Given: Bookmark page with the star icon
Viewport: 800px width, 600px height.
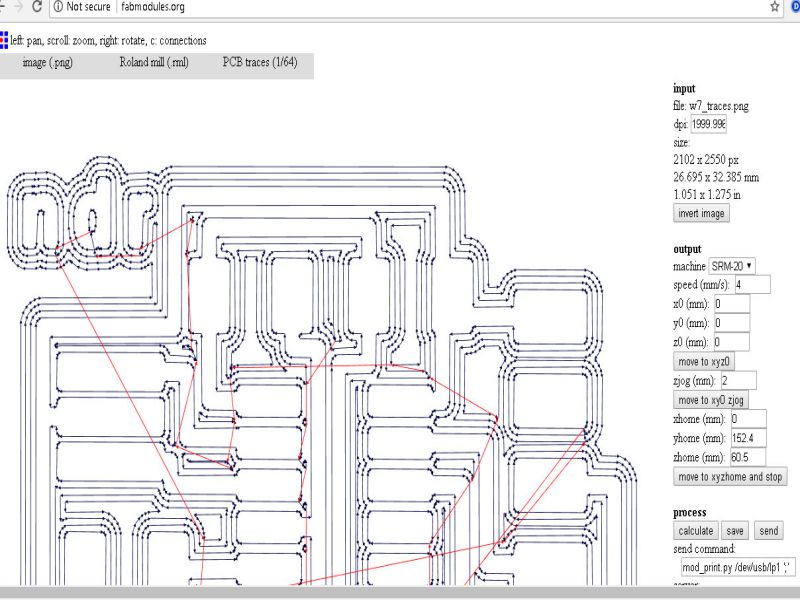Looking at the screenshot, I should pos(774,7).
